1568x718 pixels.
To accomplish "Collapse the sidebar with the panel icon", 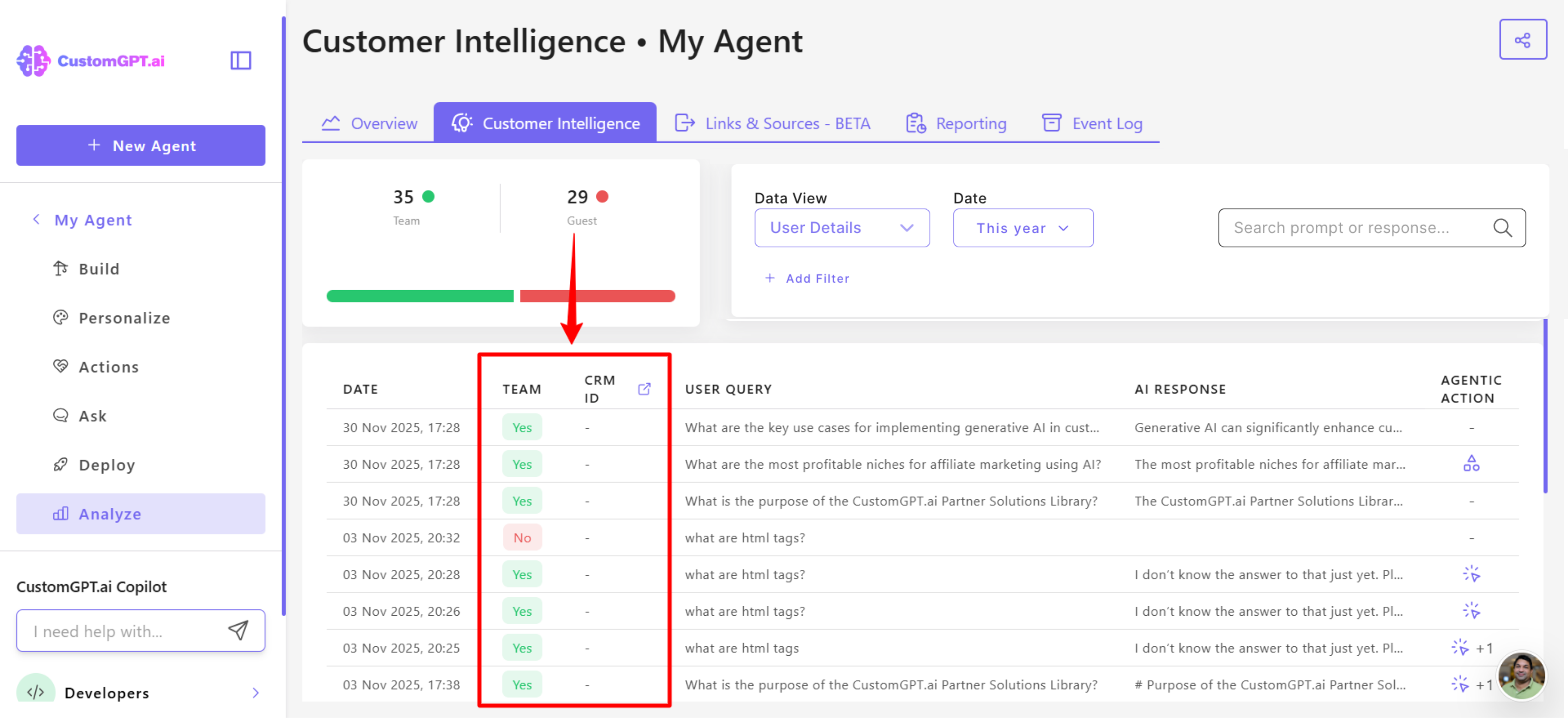I will [240, 60].
